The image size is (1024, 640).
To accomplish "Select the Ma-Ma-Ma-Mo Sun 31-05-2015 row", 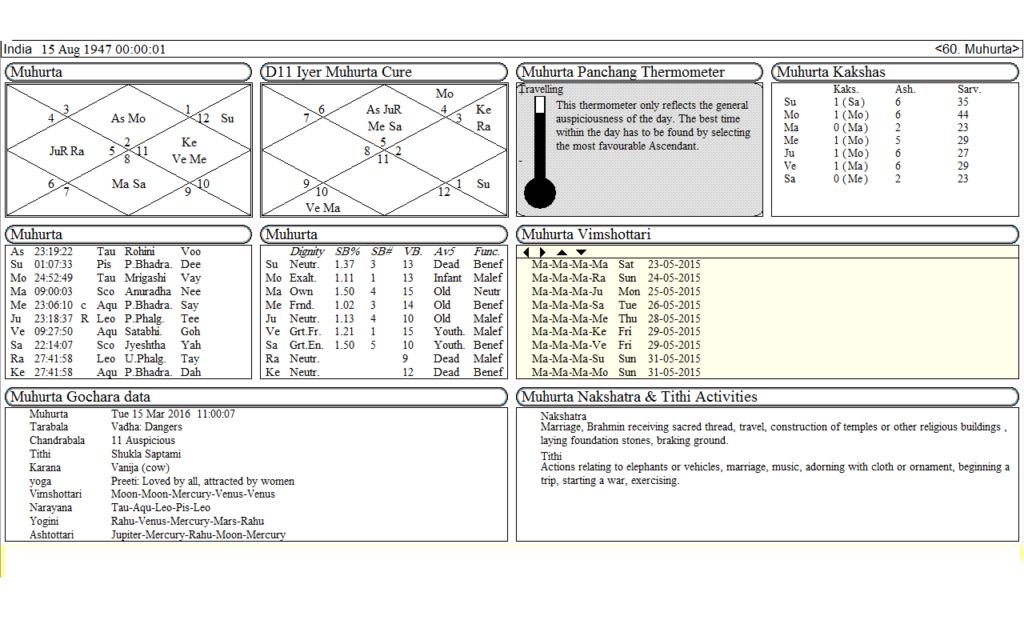I will (616, 372).
